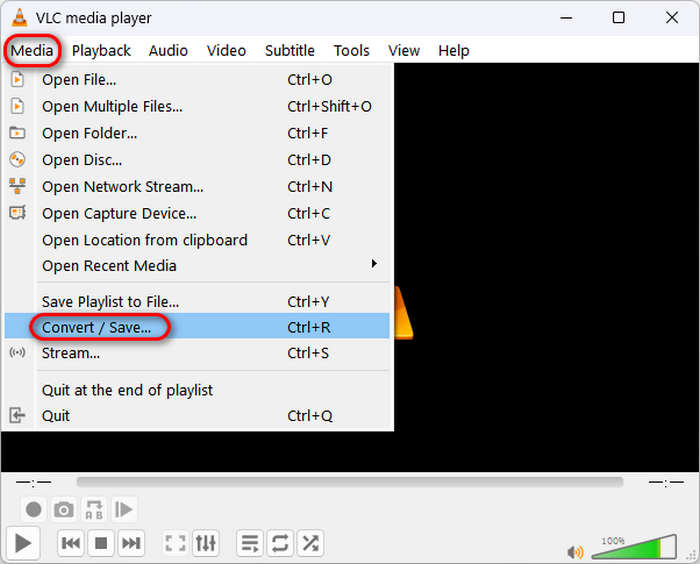Click the Next media button
The width and height of the screenshot is (700, 564).
tap(131, 543)
